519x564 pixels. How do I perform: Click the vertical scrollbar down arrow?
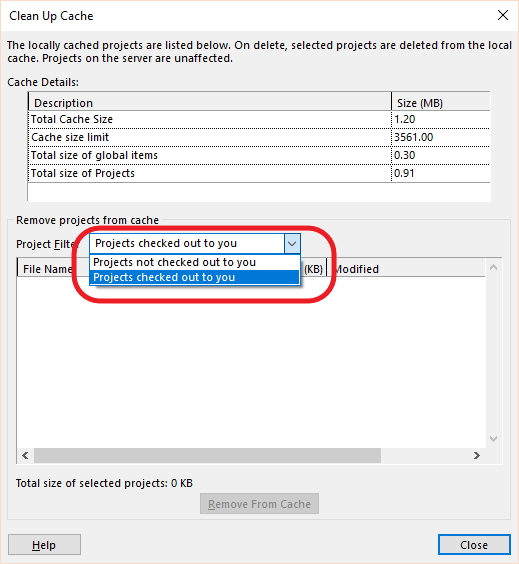[493, 439]
